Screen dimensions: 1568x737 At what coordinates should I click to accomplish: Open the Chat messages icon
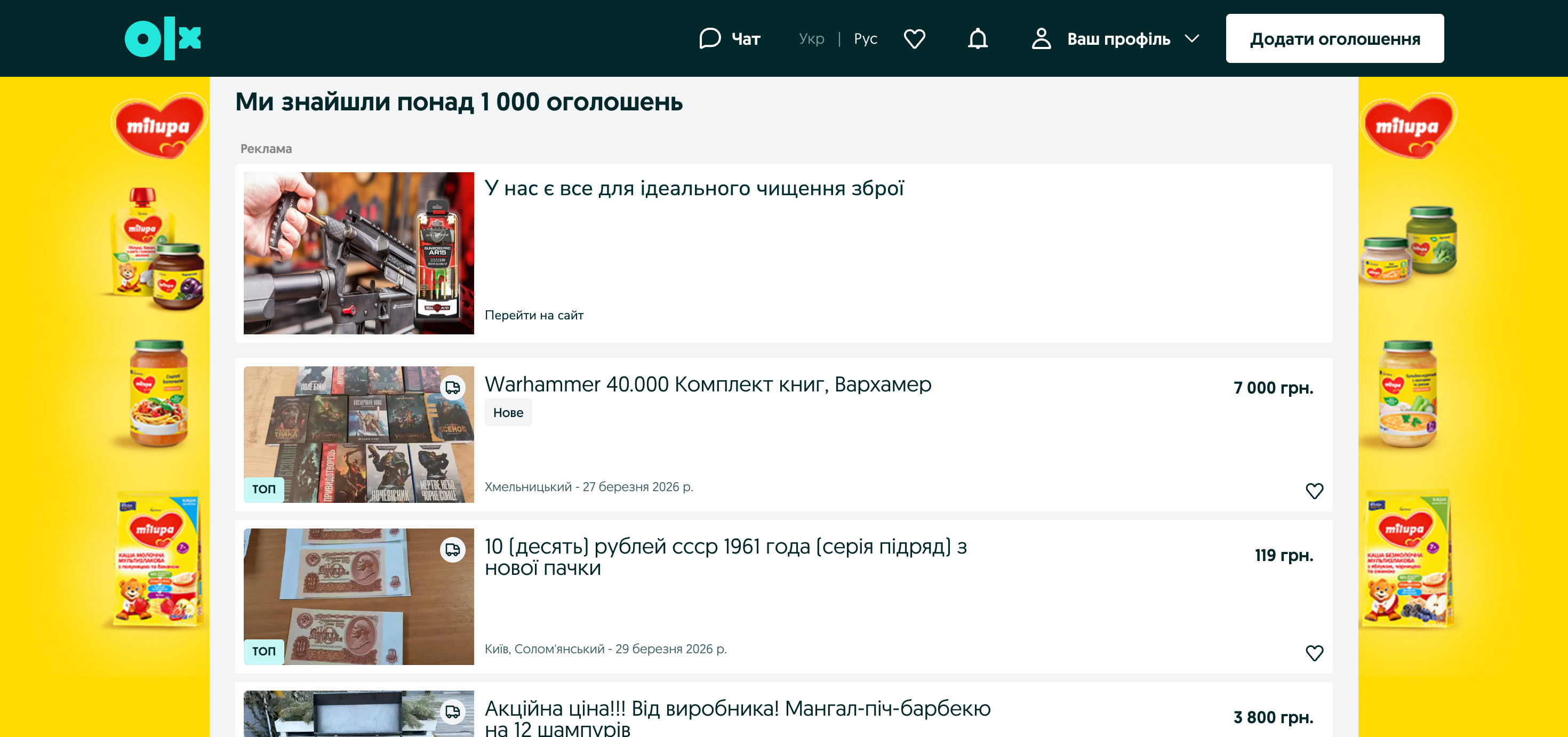point(710,38)
